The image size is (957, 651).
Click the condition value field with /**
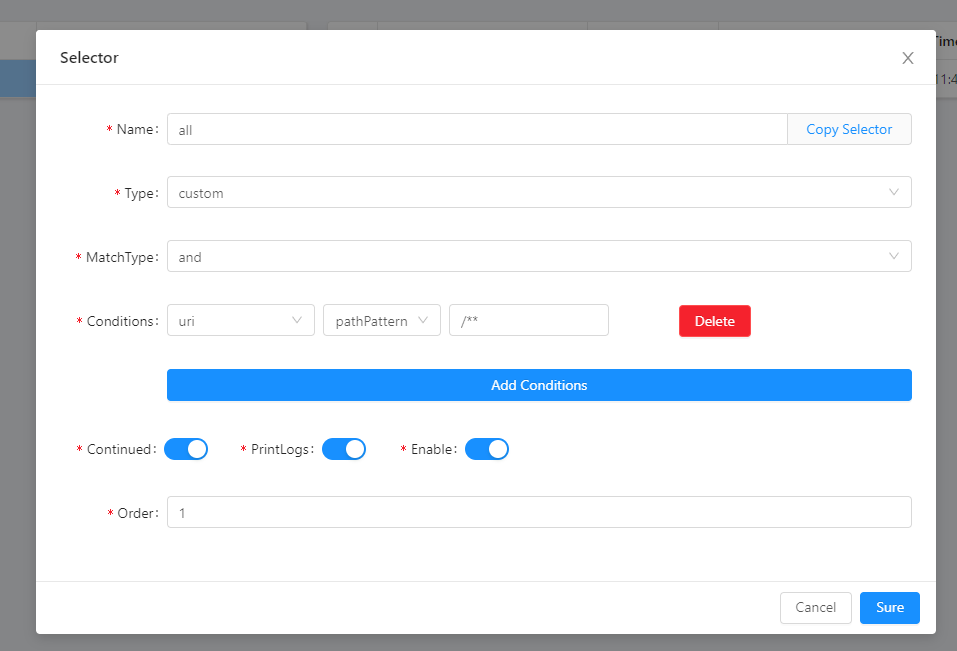(x=529, y=321)
